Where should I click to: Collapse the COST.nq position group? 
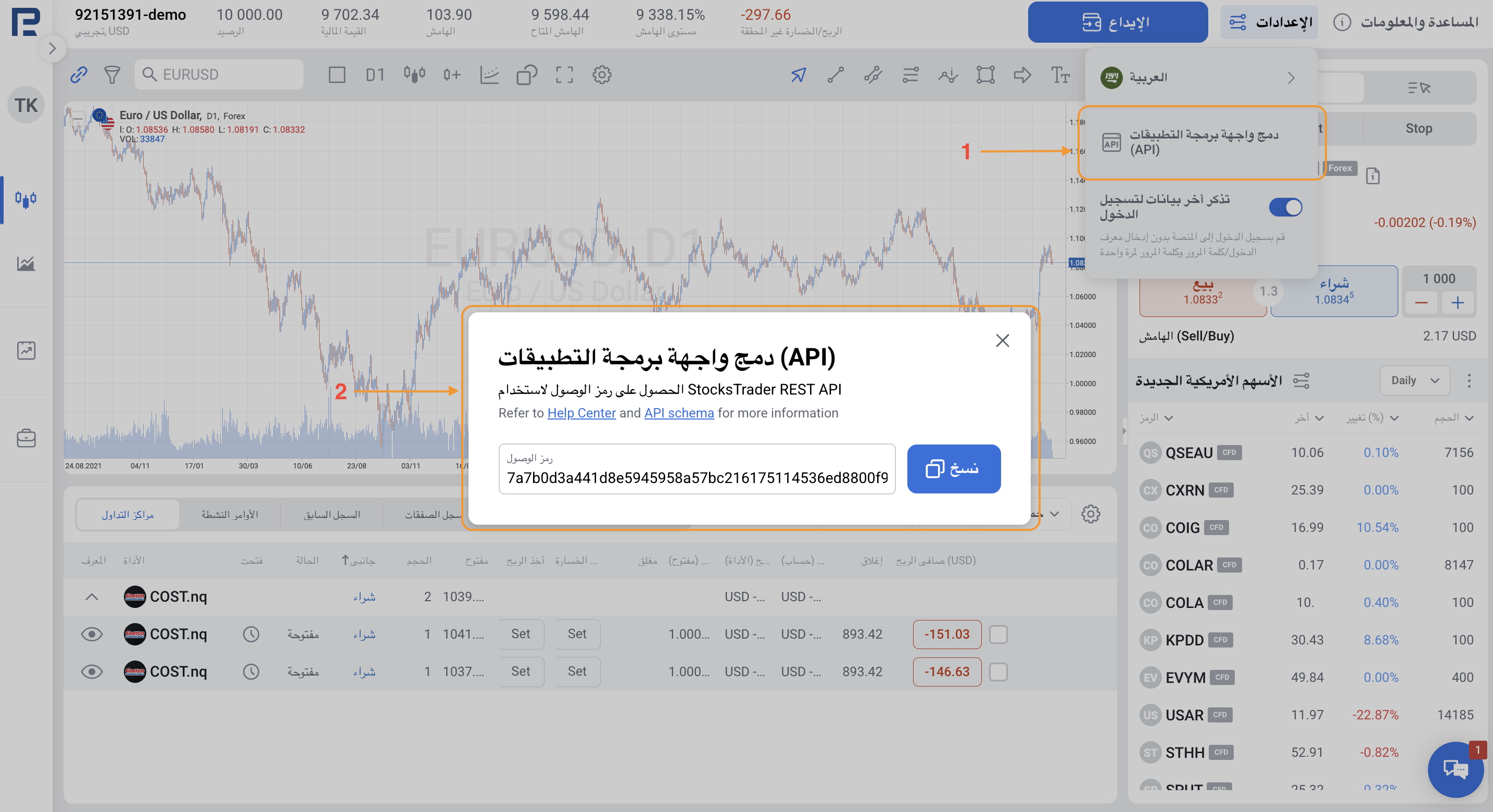92,597
